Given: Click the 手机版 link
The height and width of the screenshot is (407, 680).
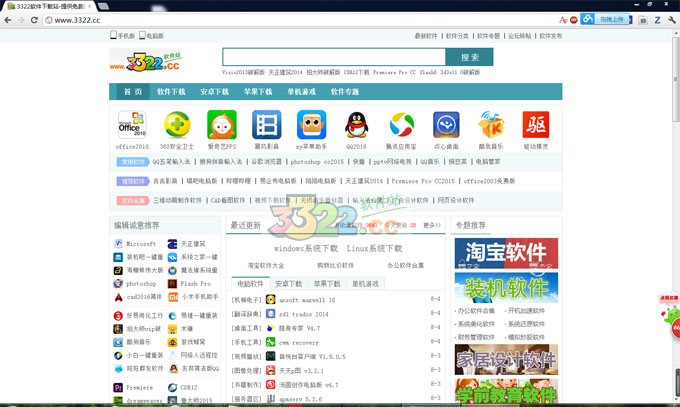Looking at the screenshot, I should point(123,36).
